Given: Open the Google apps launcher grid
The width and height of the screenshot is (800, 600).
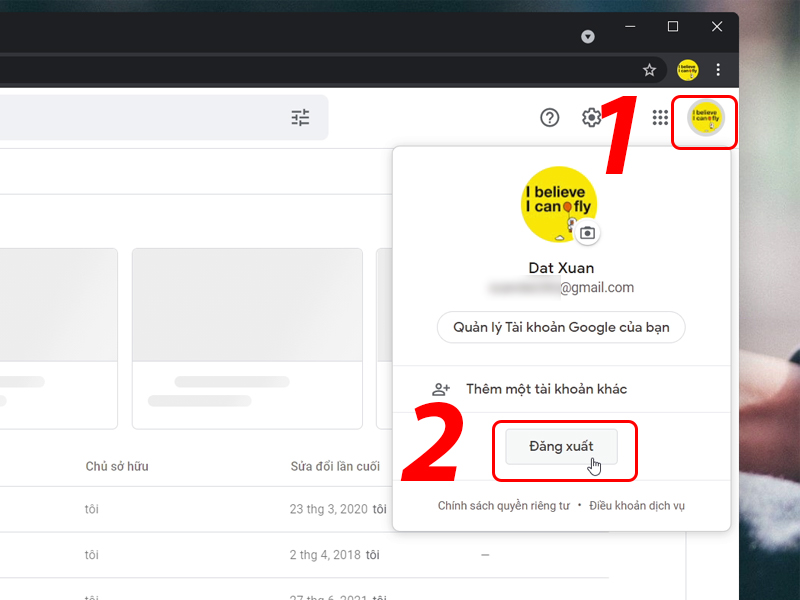Looking at the screenshot, I should 660,117.
